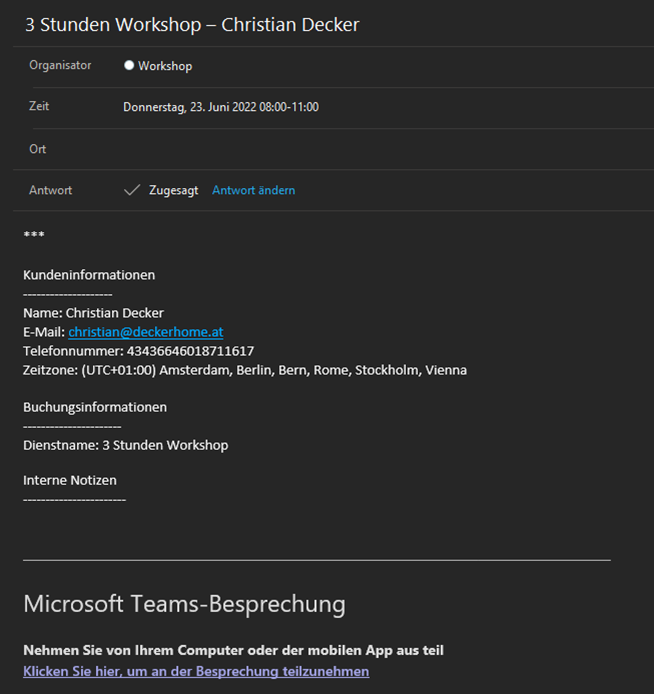Viewport: 654px width, 694px height.
Task: Click the Kundeninformationen section heading
Action: click(x=89, y=275)
